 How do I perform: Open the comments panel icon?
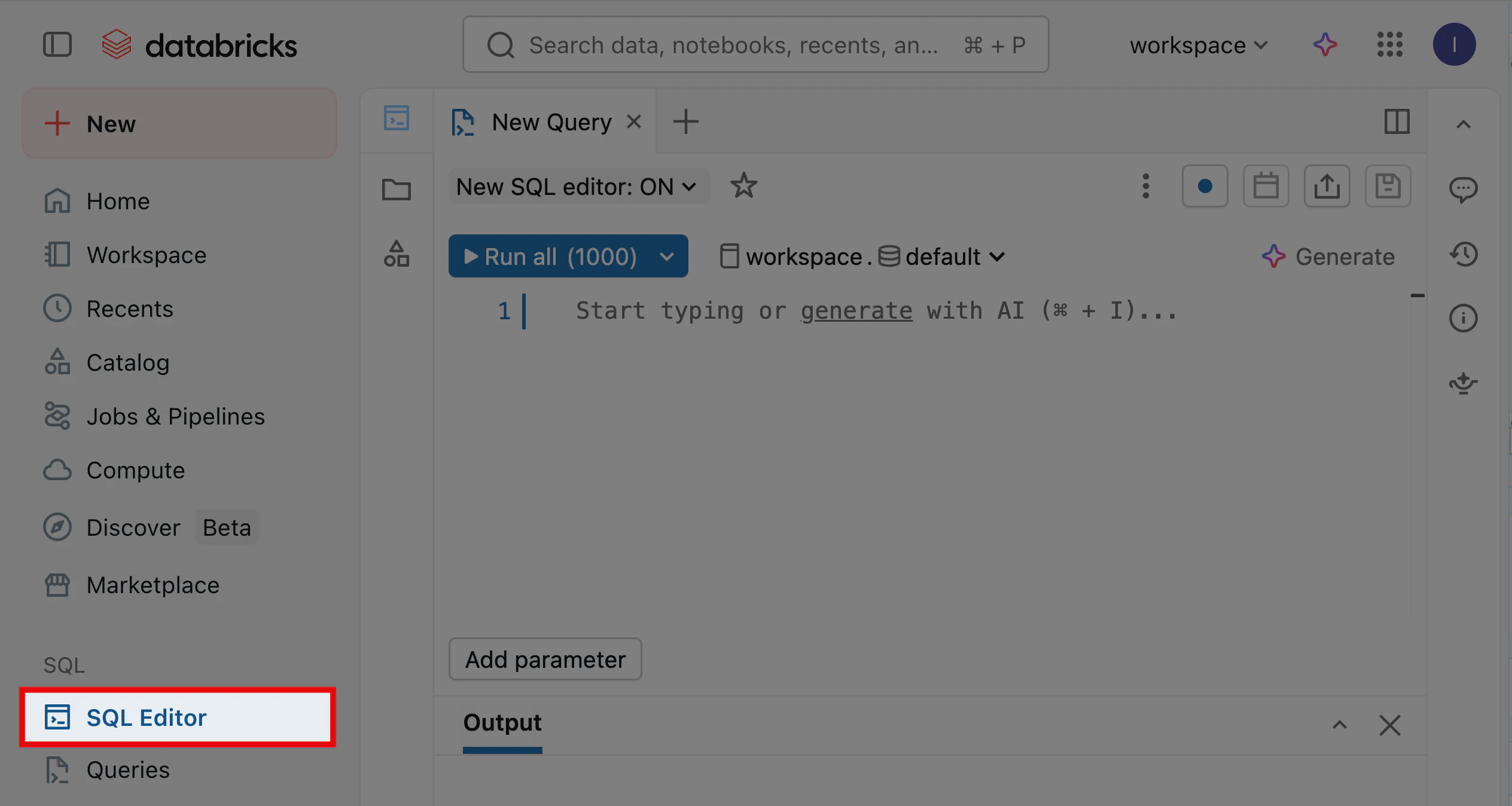click(x=1463, y=190)
